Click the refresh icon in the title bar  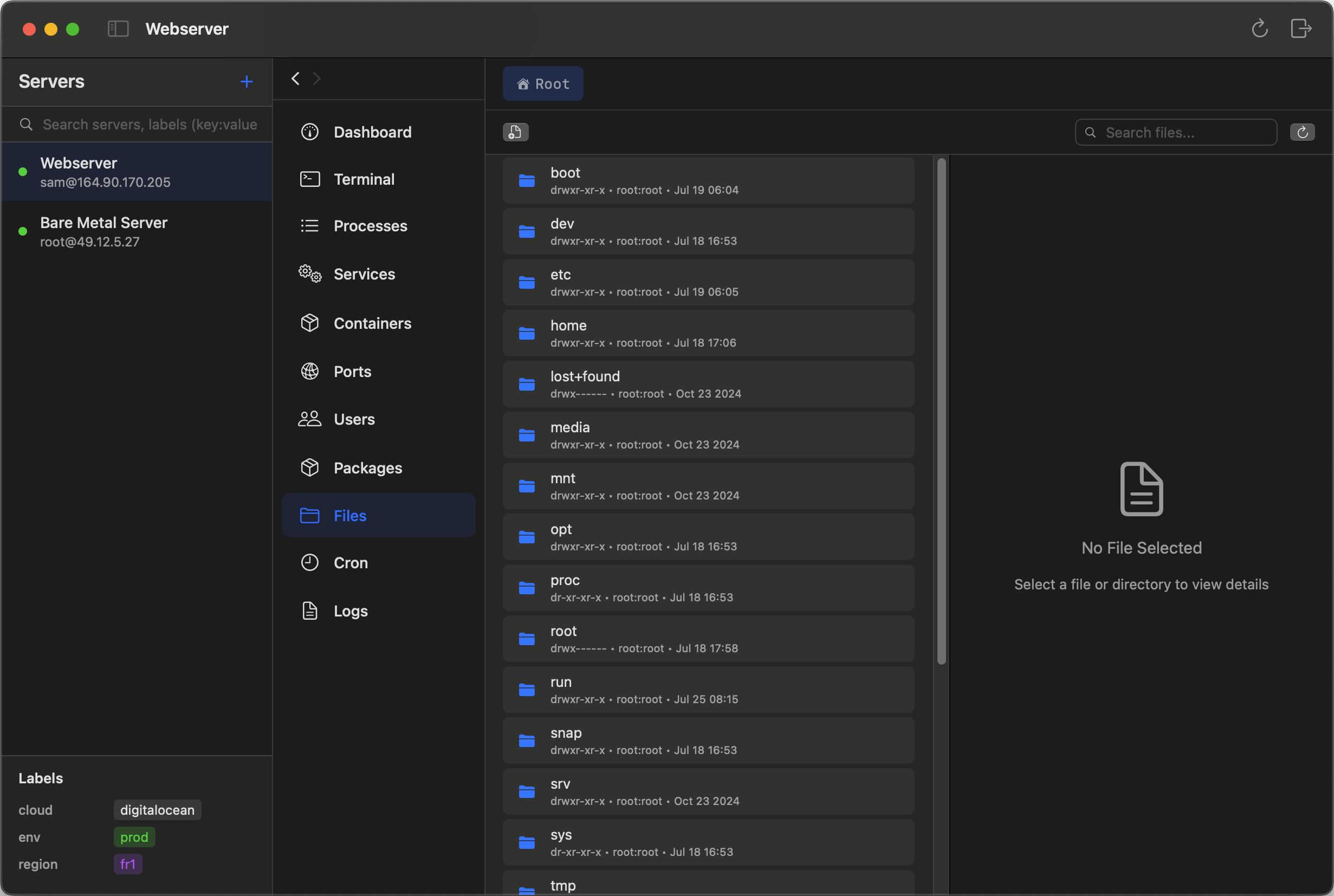1260,29
